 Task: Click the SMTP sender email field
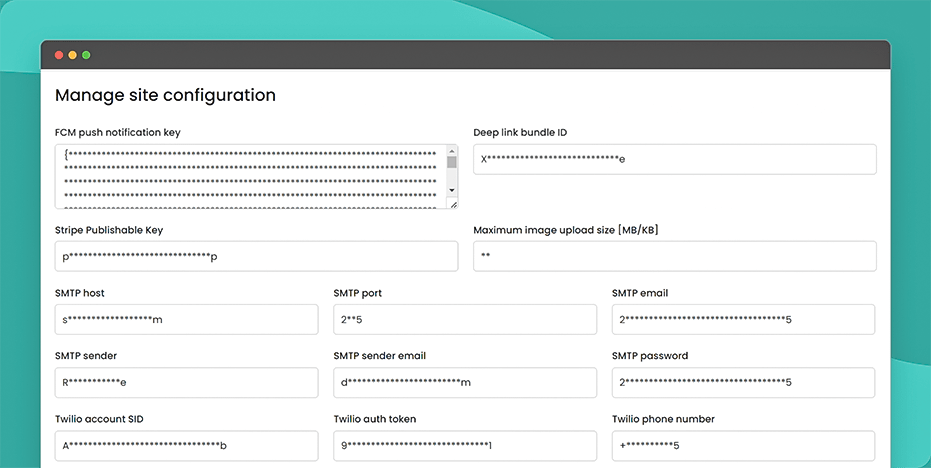[465, 382]
